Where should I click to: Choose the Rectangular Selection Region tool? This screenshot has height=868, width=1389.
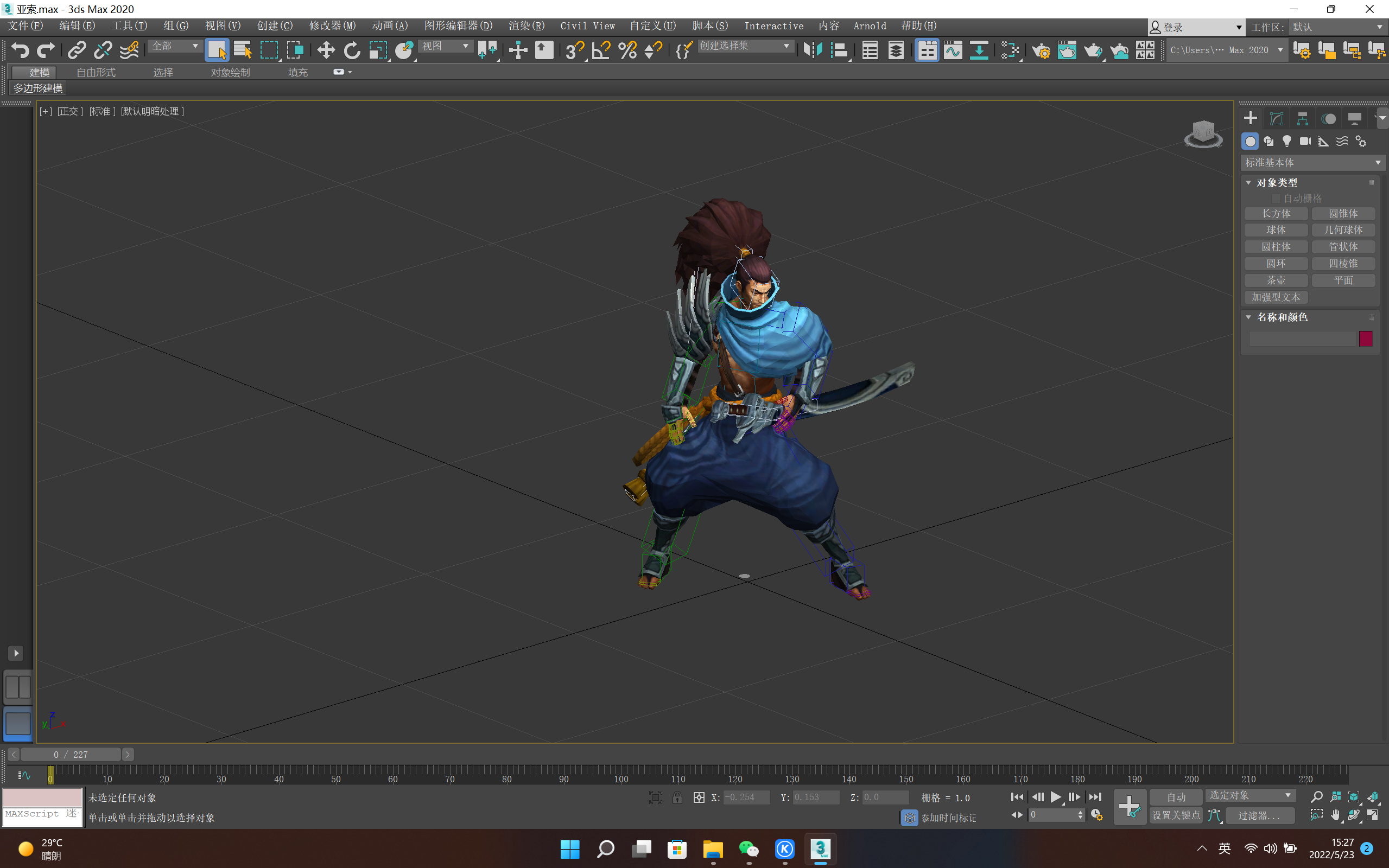pyautogui.click(x=269, y=50)
